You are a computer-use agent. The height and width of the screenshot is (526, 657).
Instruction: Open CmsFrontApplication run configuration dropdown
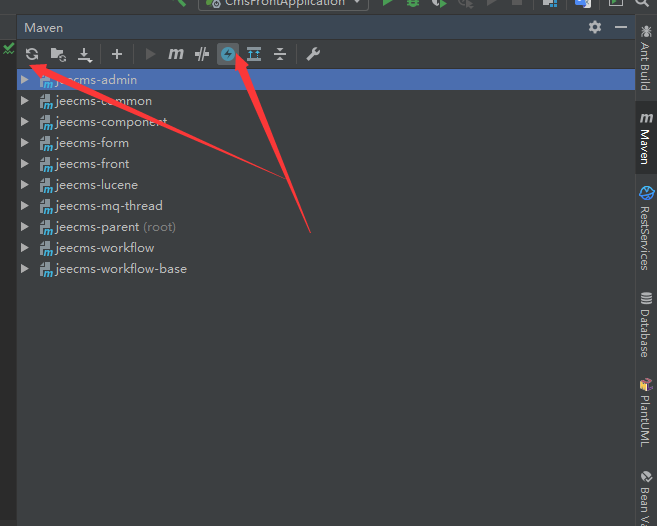[284, 4]
